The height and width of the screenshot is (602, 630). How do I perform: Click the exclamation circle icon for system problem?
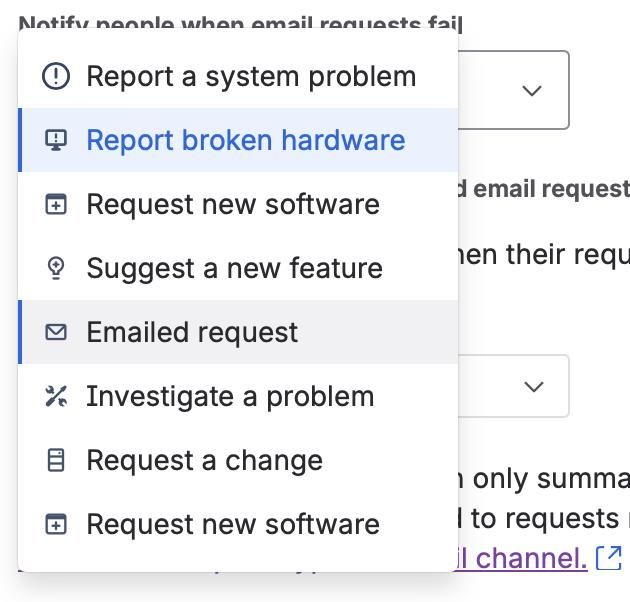56,77
